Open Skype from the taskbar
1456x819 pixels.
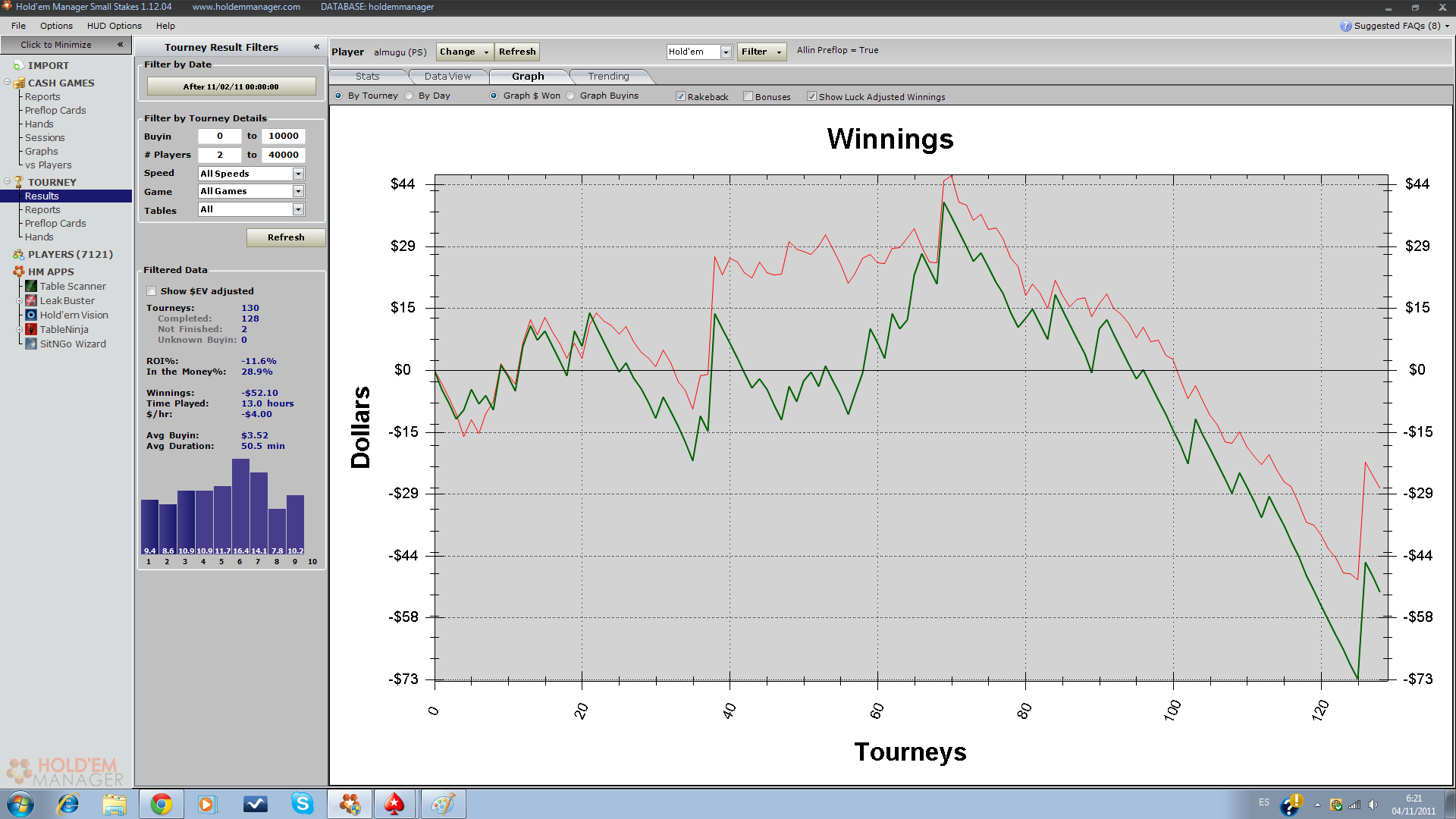point(302,804)
